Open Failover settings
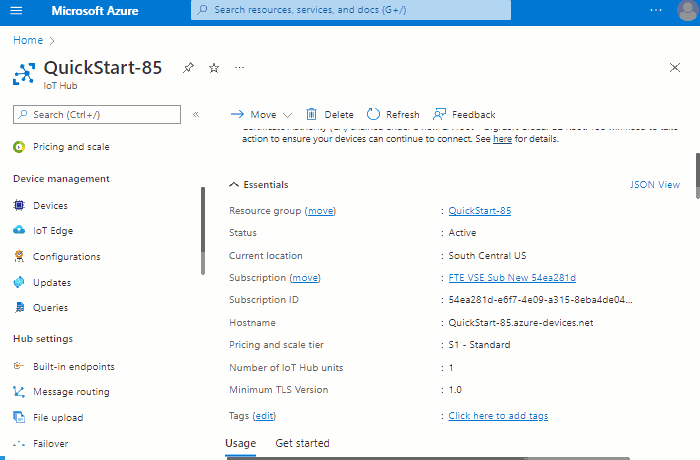The height and width of the screenshot is (460, 700). [50, 443]
